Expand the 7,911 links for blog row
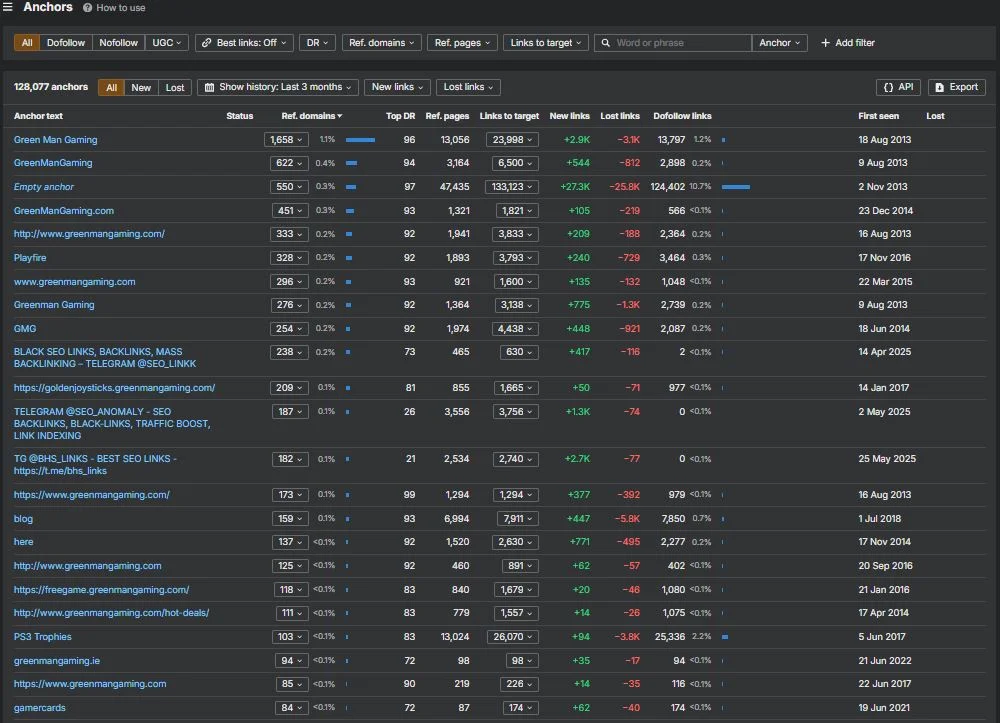This screenshot has width=1000, height=723. [x=518, y=519]
